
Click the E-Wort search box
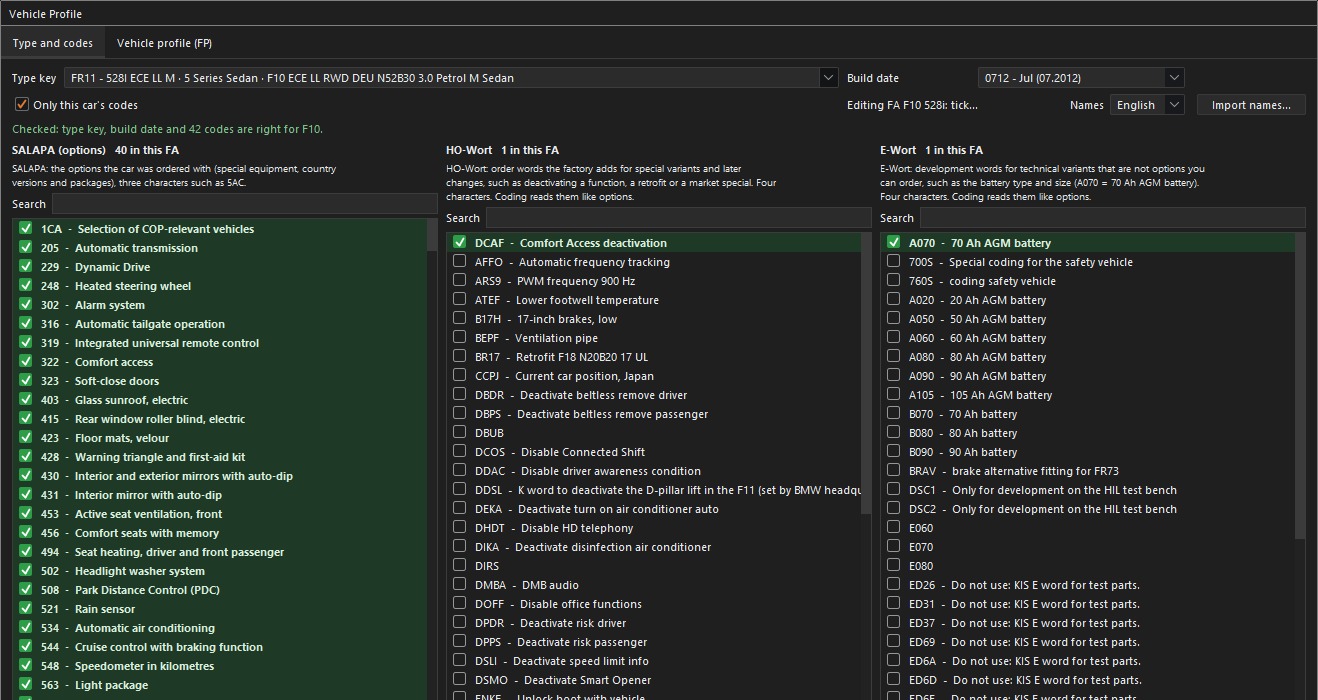(1112, 218)
